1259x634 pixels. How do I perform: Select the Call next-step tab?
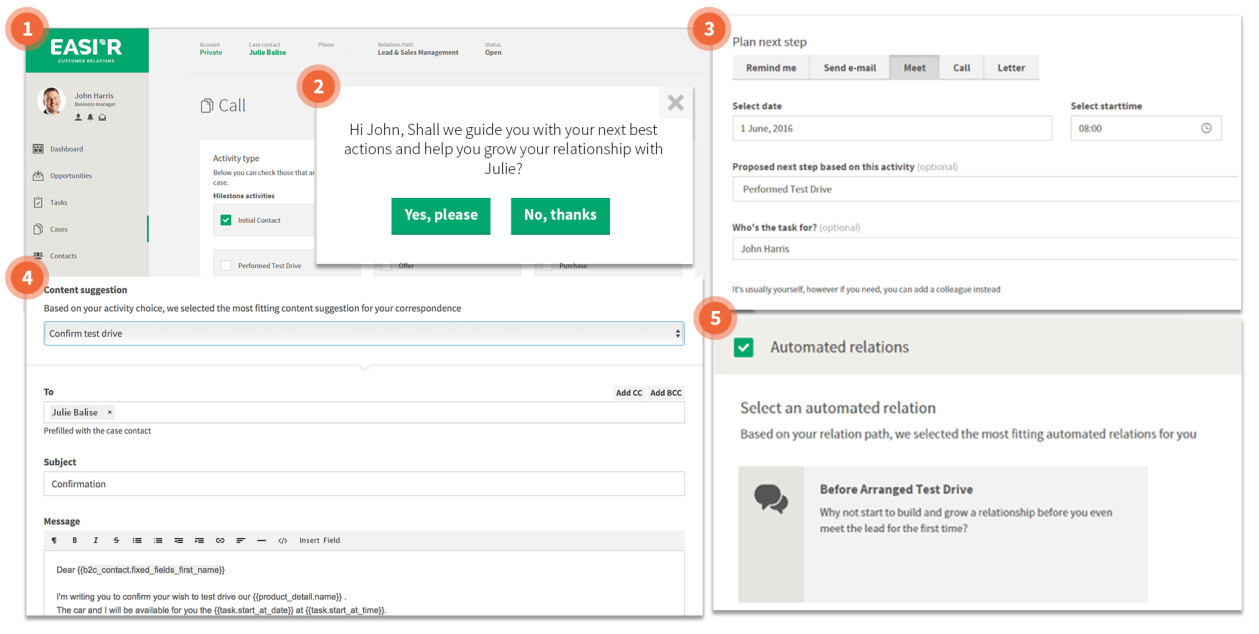961,68
